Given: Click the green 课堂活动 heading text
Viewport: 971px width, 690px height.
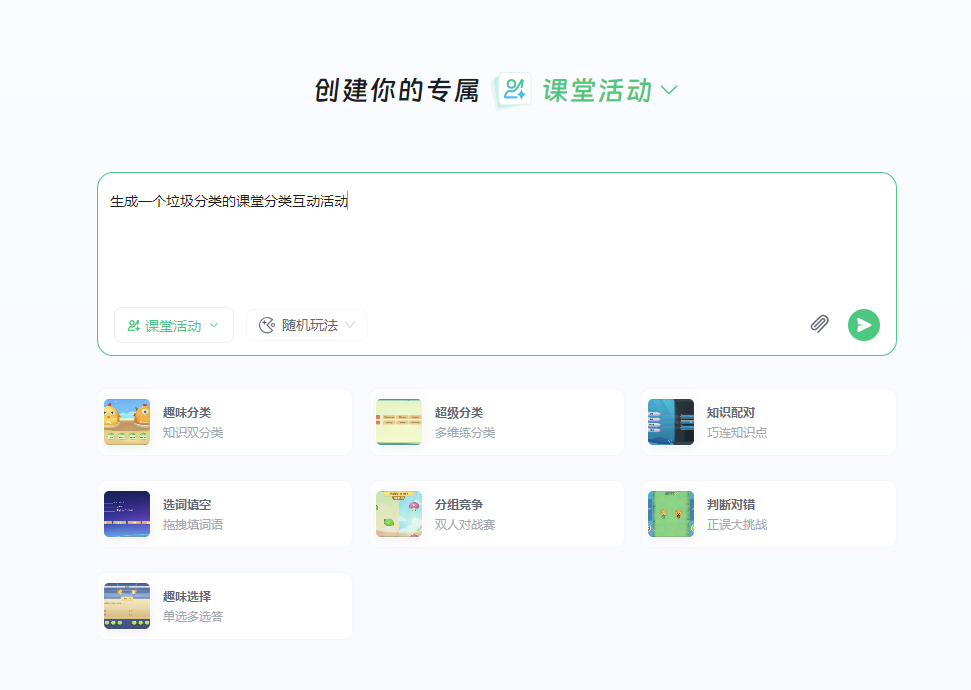Looking at the screenshot, I should (598, 90).
